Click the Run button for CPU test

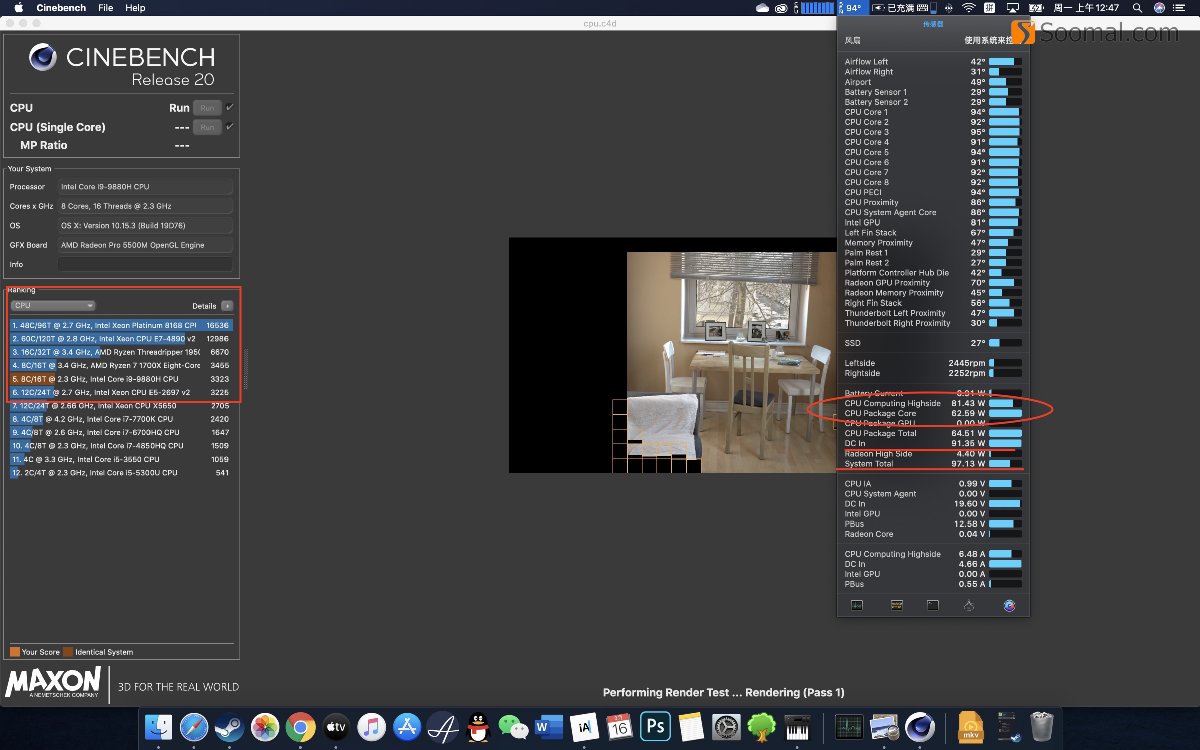point(206,108)
